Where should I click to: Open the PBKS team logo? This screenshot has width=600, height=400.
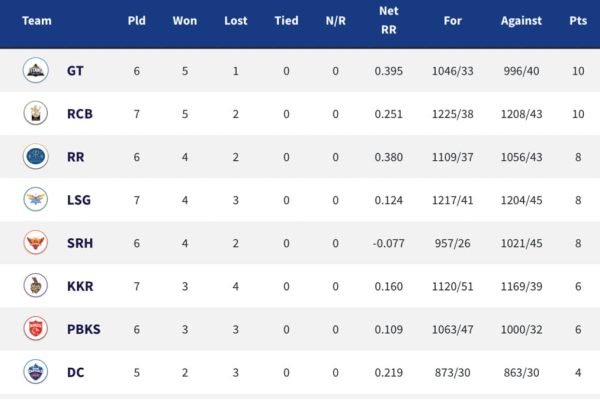(x=36, y=329)
